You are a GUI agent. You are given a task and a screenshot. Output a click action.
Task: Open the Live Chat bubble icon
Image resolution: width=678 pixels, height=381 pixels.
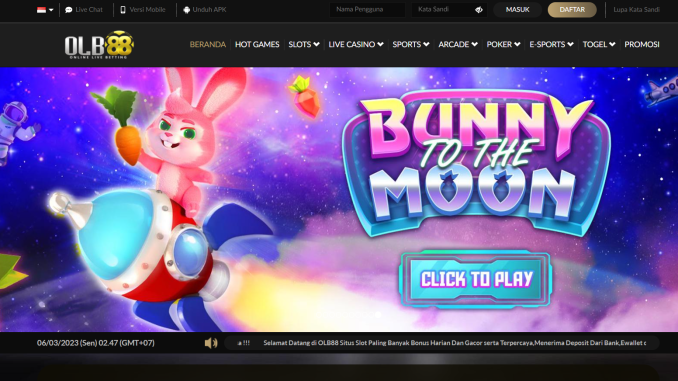click(x=68, y=10)
